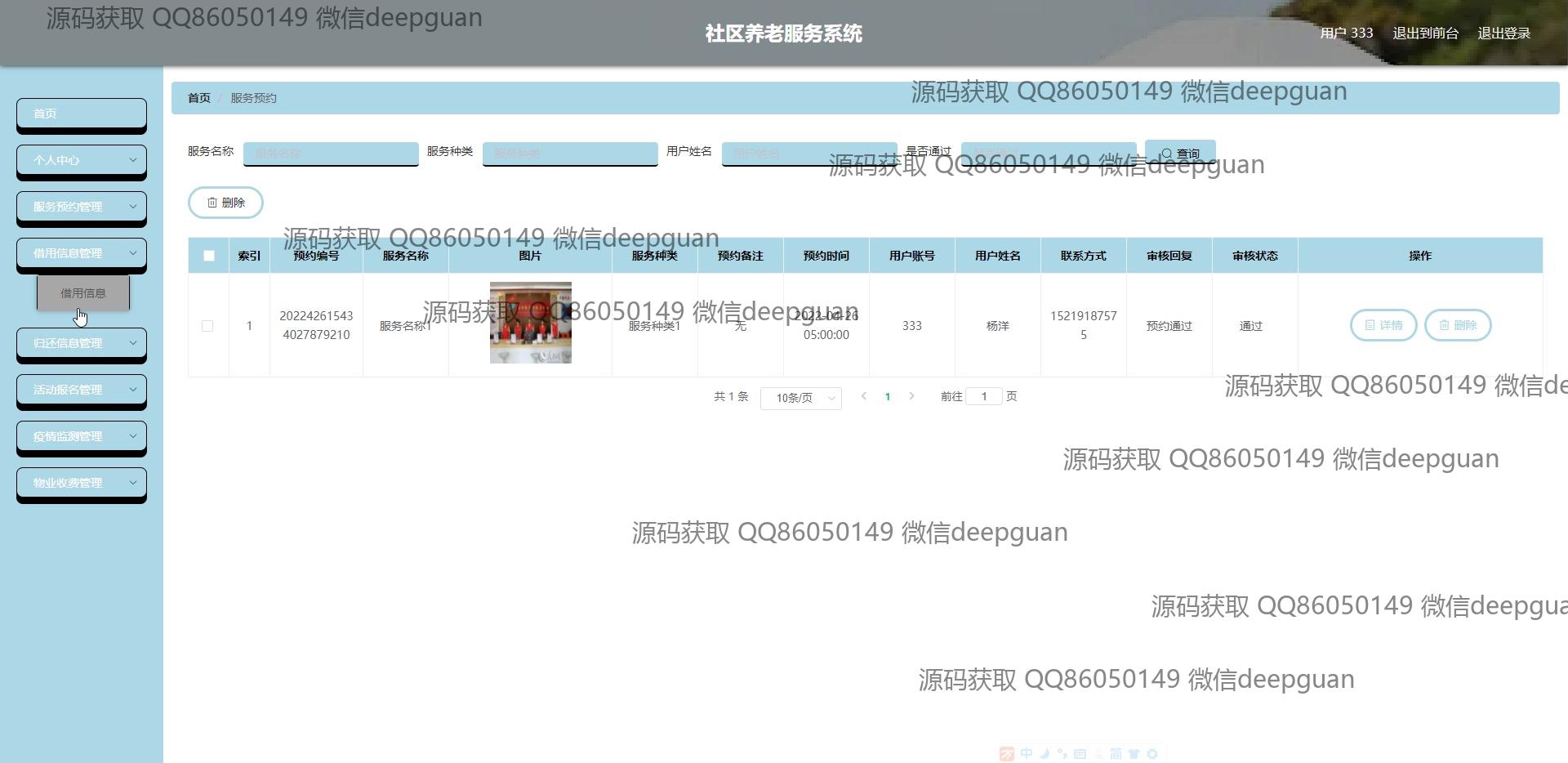Go to the previous page arrow
Image resolution: width=1568 pixels, height=763 pixels.
pyautogui.click(x=864, y=396)
